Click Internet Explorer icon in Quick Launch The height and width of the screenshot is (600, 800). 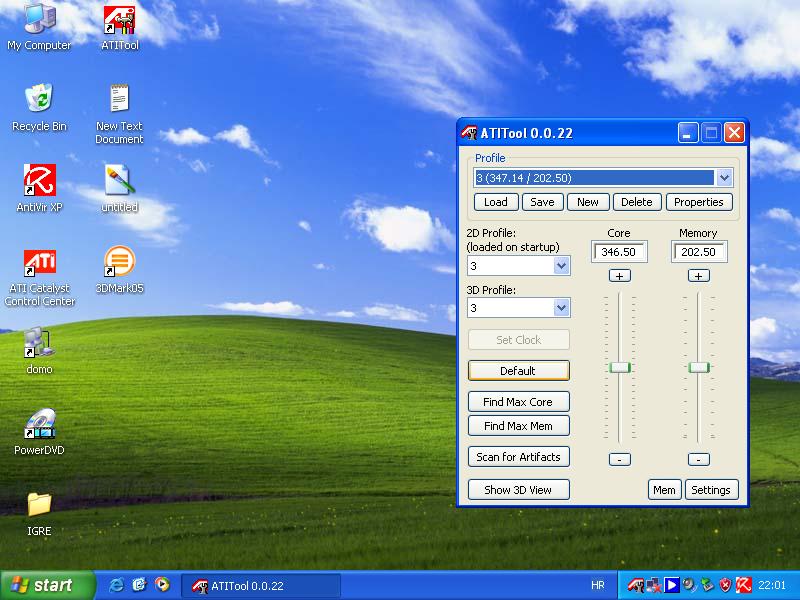coord(116,585)
